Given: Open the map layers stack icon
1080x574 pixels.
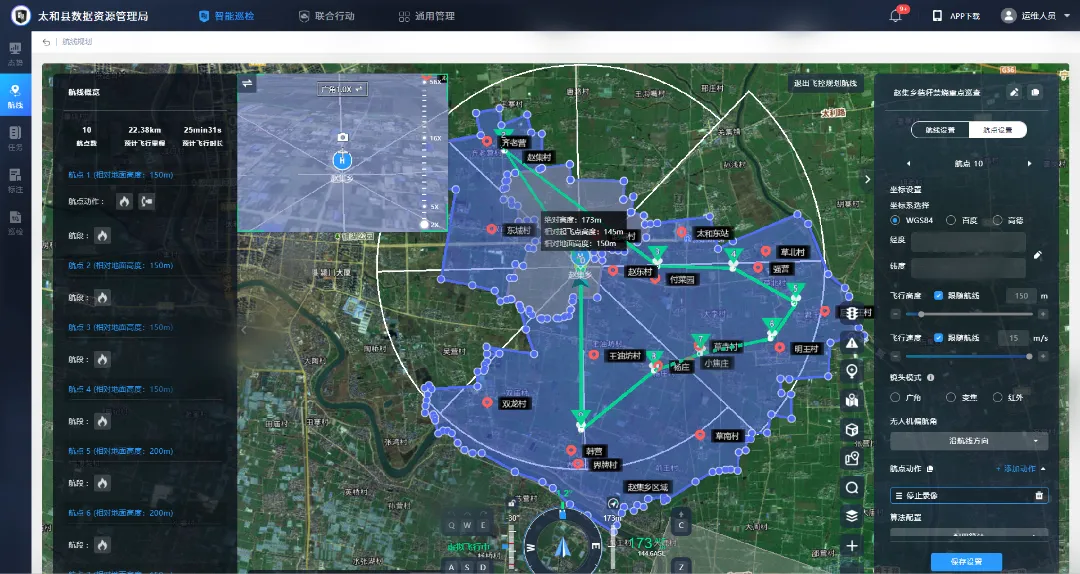Looking at the screenshot, I should [x=852, y=516].
